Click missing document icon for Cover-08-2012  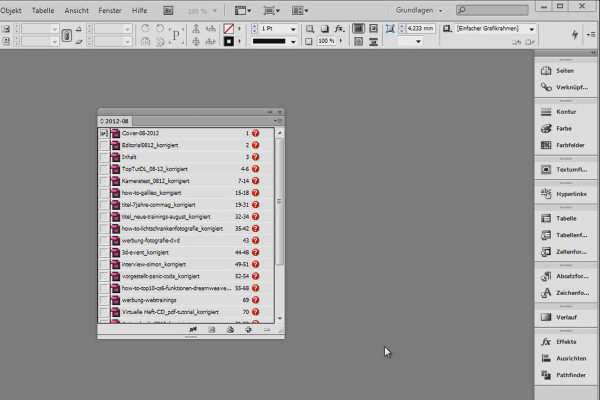click(x=256, y=133)
